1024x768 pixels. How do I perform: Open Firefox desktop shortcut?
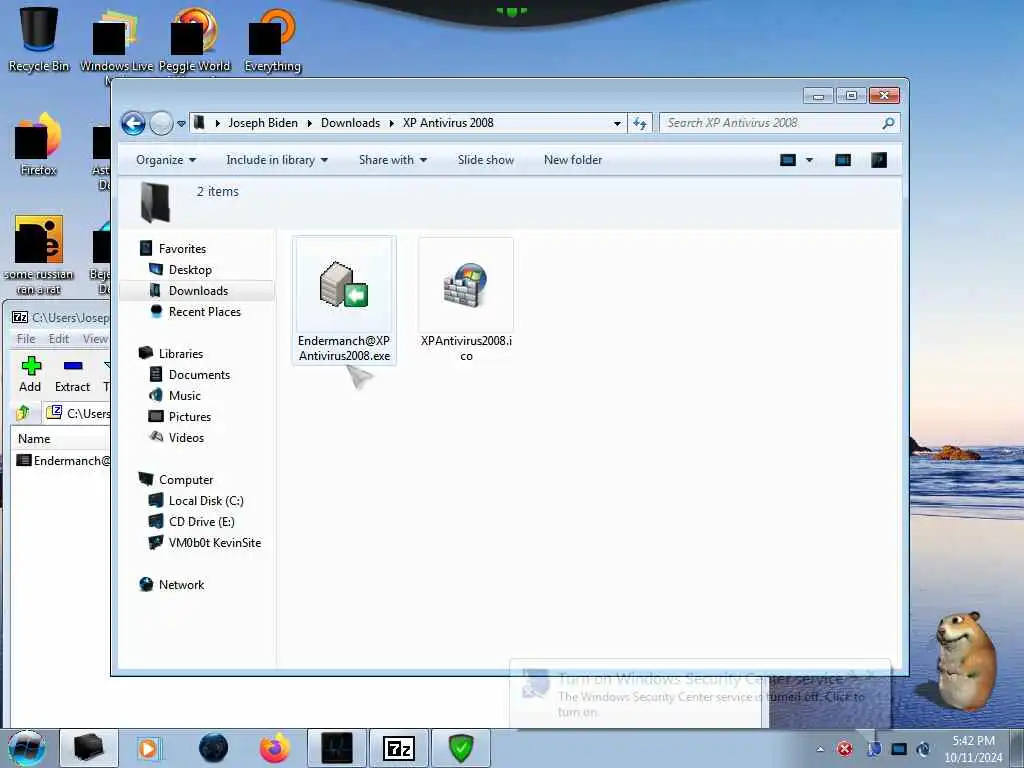tap(39, 144)
